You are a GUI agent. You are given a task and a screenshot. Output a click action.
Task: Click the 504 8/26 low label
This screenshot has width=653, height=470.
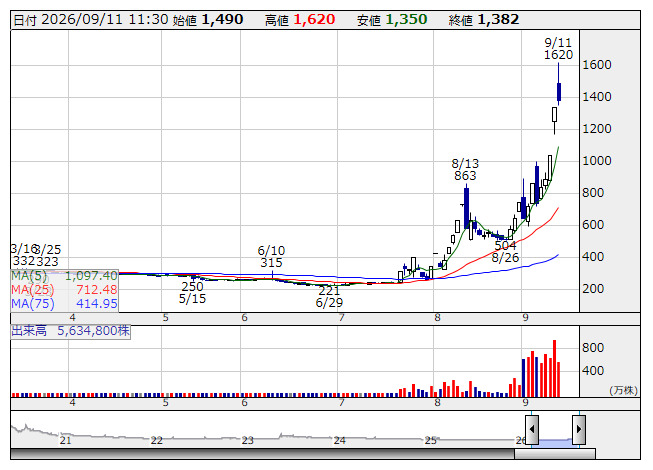click(505, 251)
